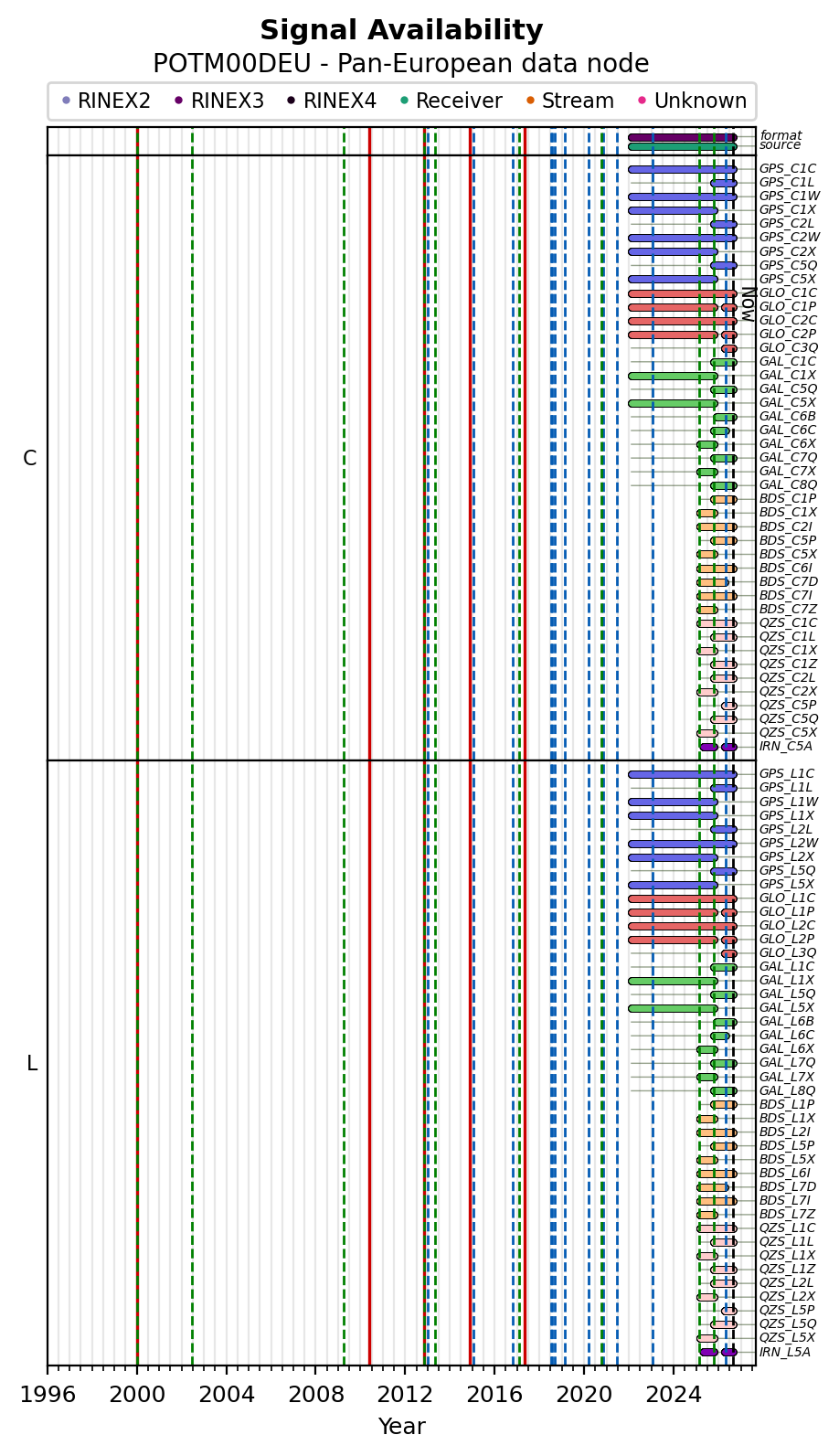Viewport: 839px width, 1456px height.
Task: Click the RINEX2 legend entry
Action: pyautogui.click(x=106, y=101)
